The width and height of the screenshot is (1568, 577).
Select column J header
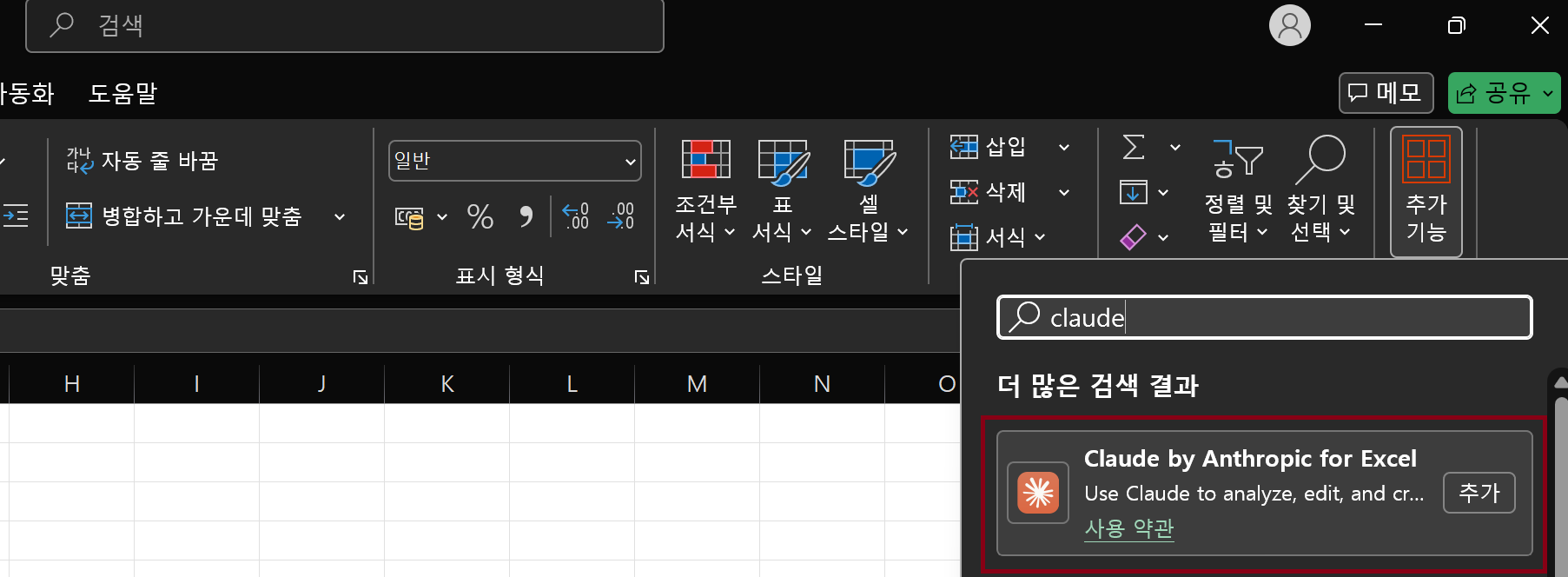click(x=322, y=384)
